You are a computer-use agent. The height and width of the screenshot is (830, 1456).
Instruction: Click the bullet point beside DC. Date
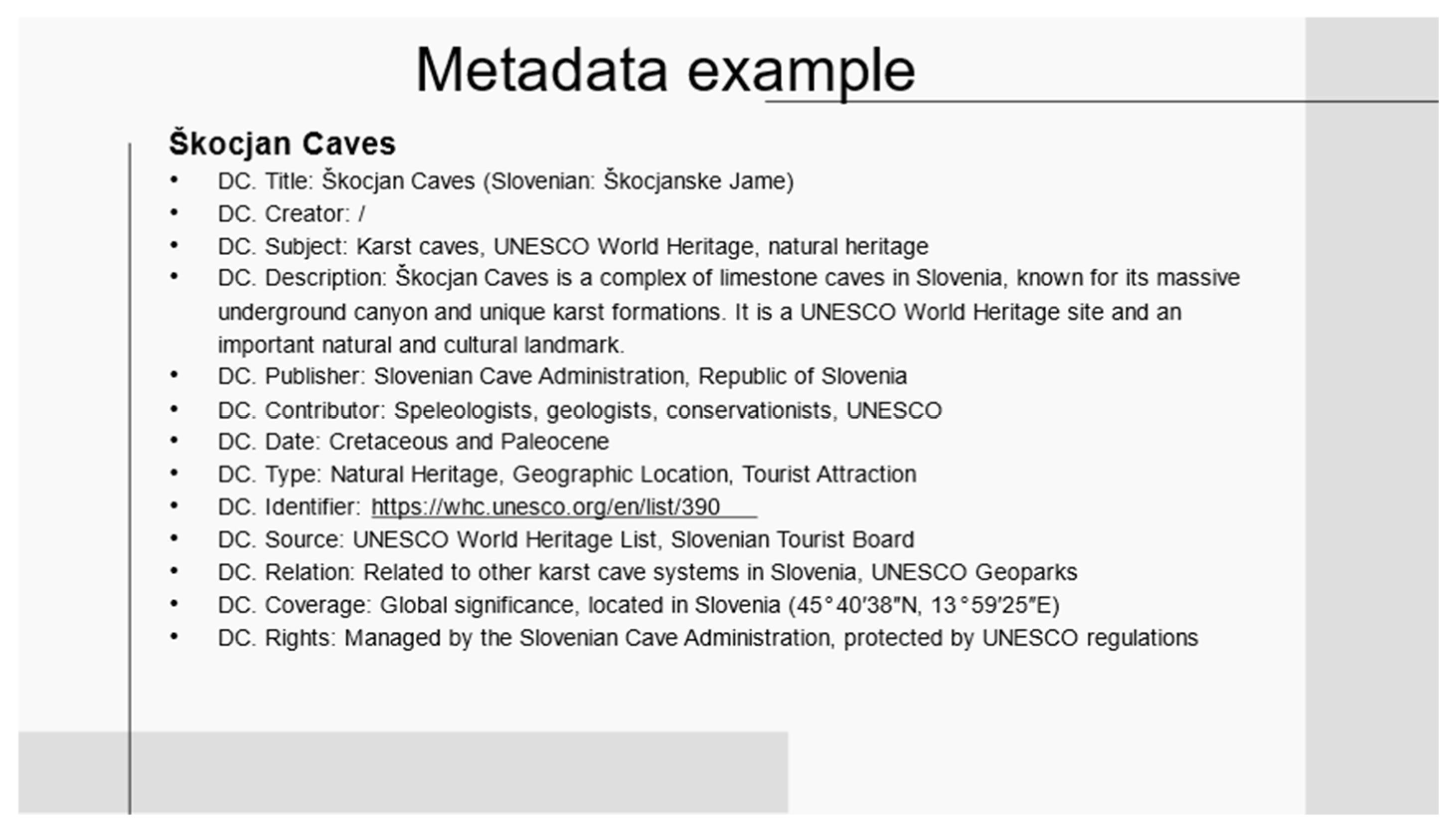(x=174, y=441)
